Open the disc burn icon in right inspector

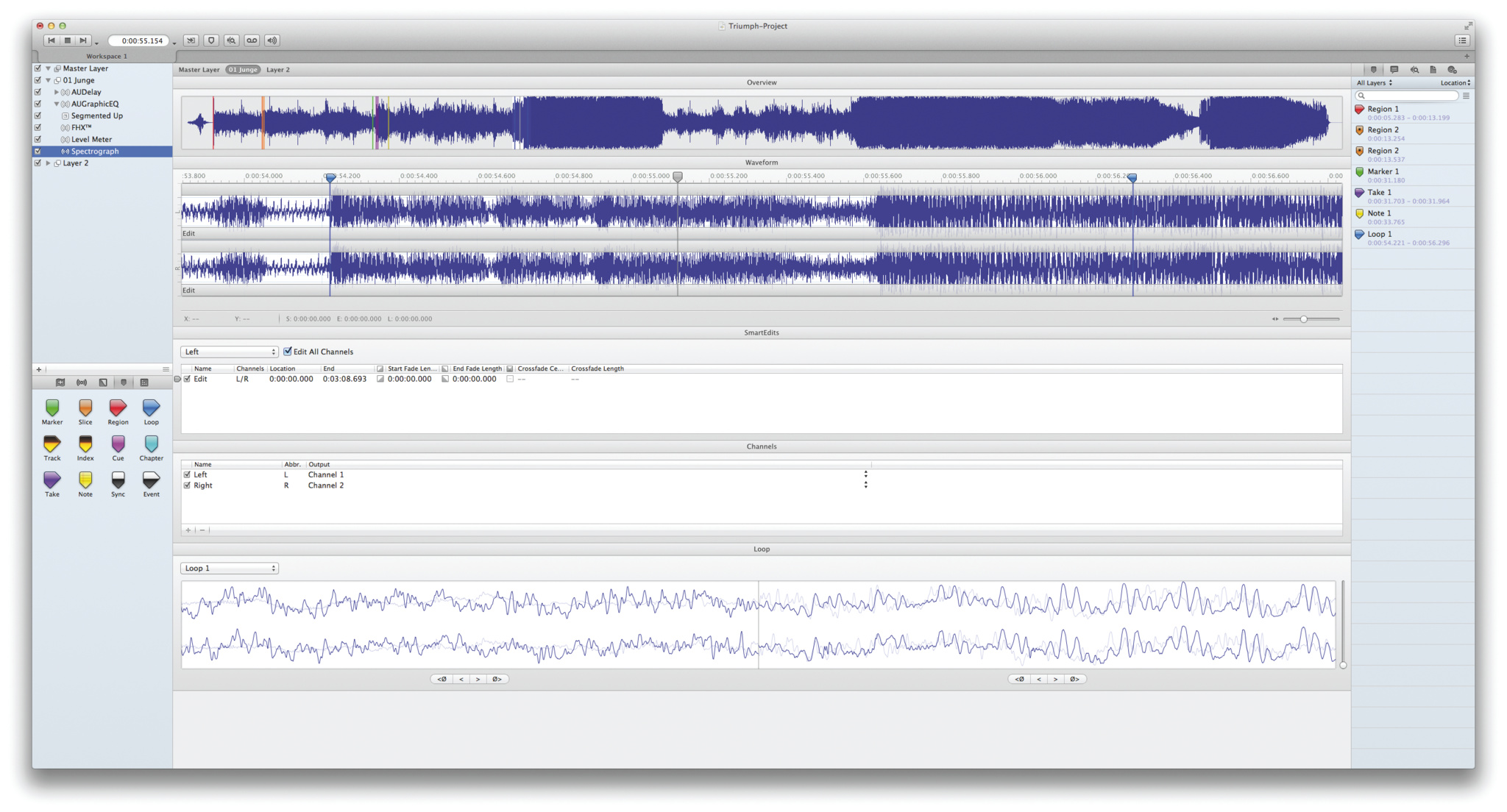pos(1453,70)
